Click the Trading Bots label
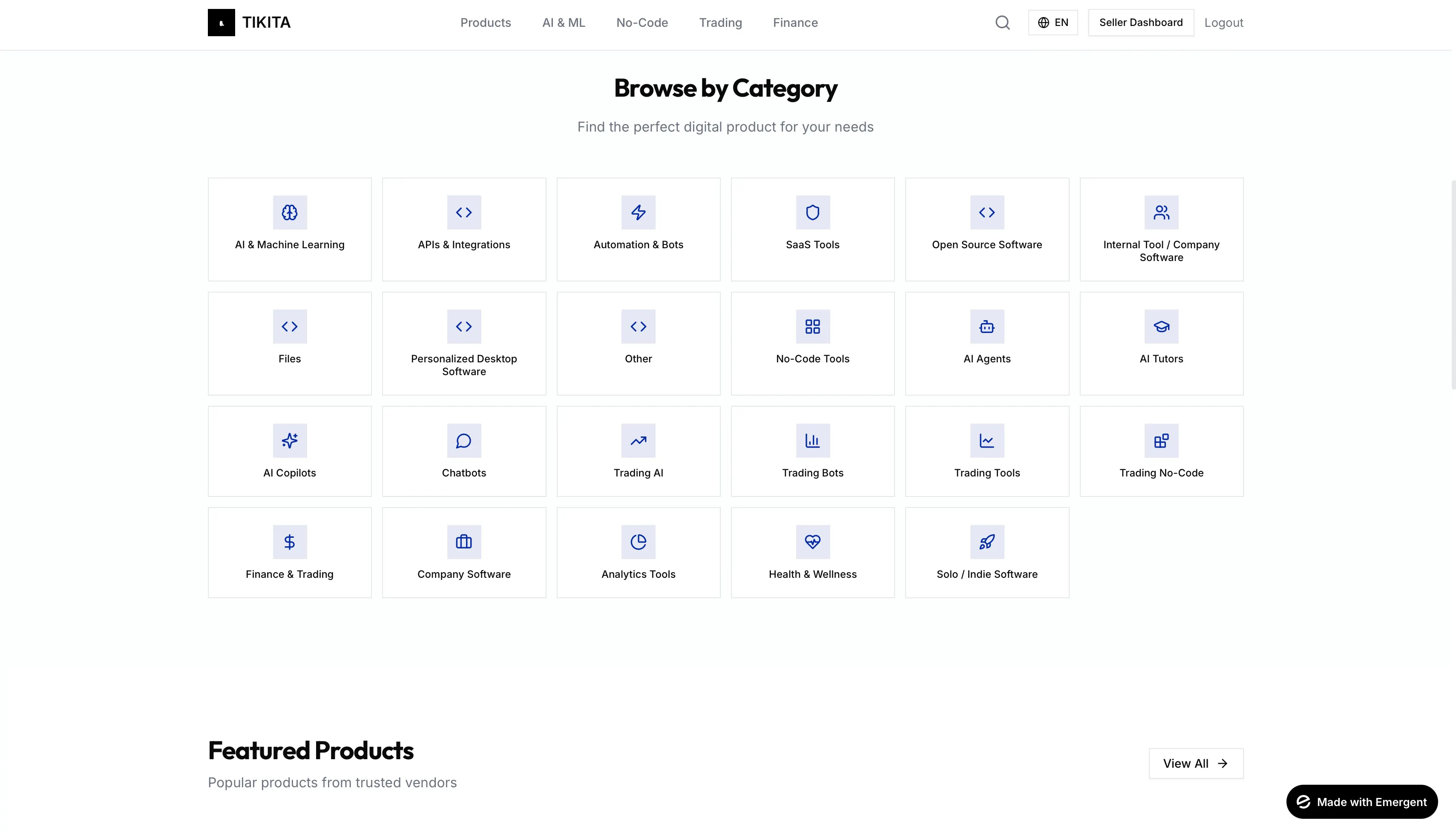This screenshot has width=1456, height=832. [x=812, y=473]
